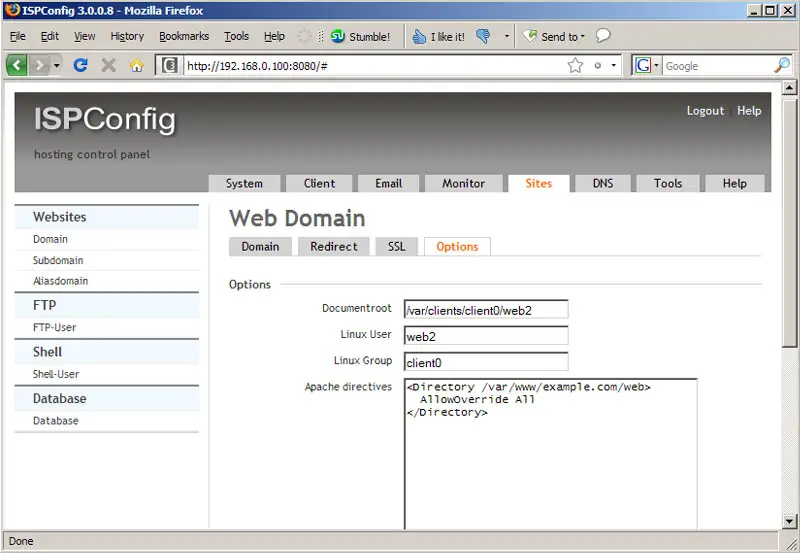Reload the page with the Refresh icon
Screen dimensions: 800x553
(x=81, y=65)
